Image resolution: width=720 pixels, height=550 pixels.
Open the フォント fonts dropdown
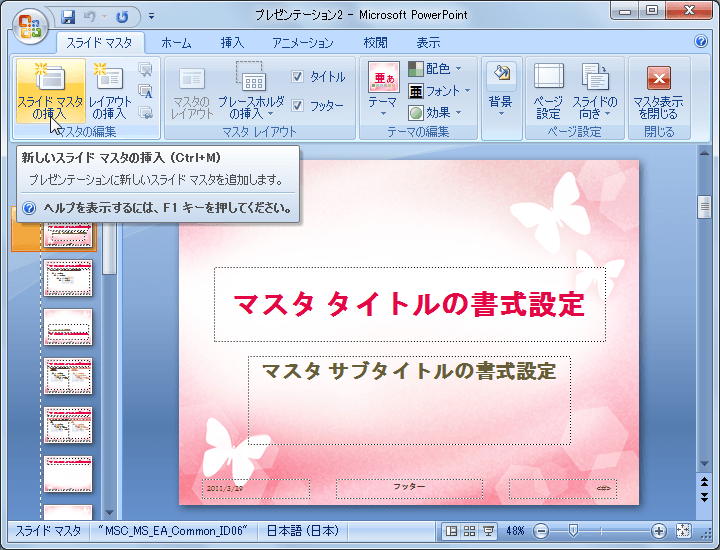point(439,91)
